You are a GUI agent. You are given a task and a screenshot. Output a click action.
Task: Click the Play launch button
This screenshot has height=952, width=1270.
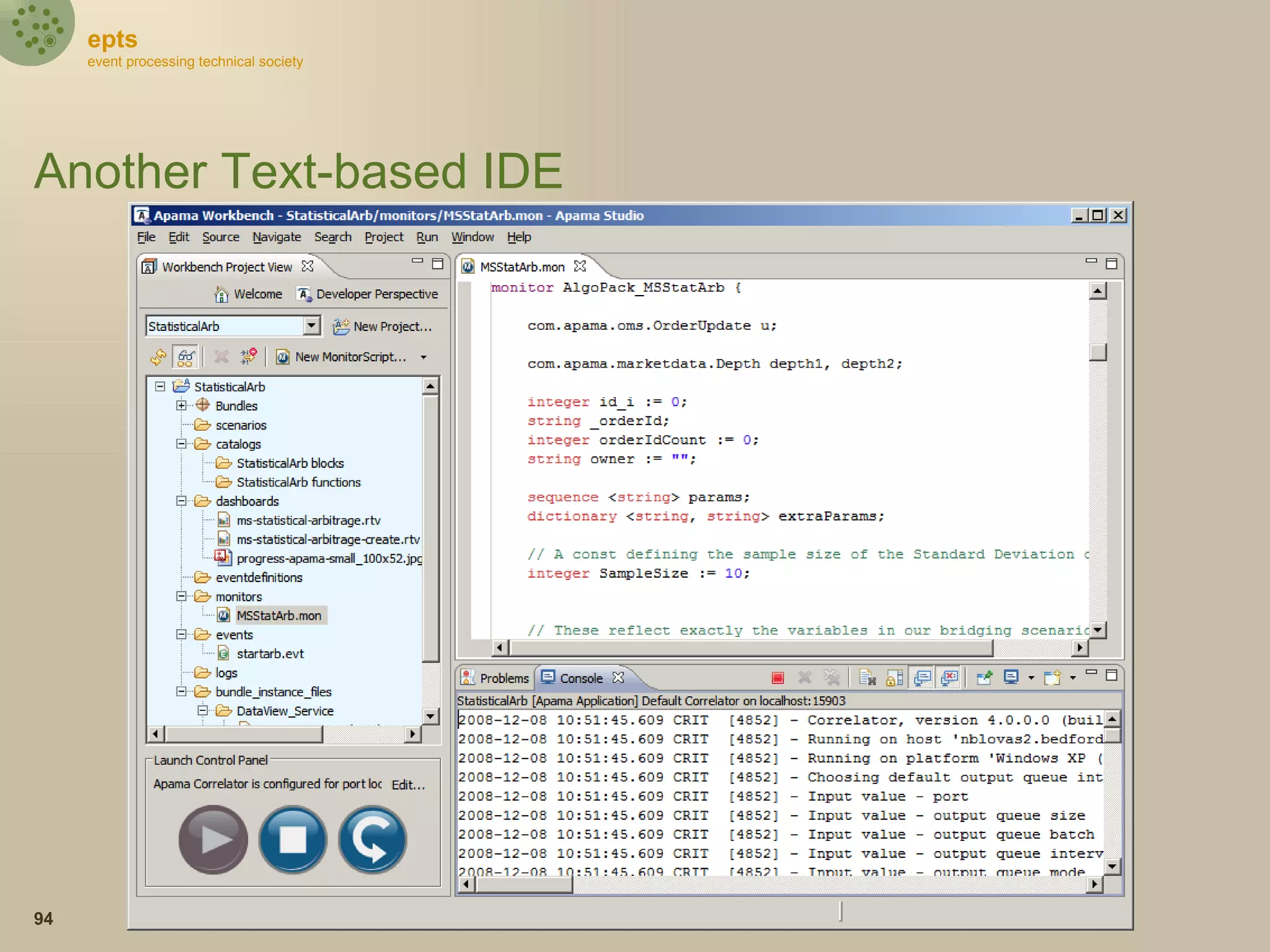213,839
